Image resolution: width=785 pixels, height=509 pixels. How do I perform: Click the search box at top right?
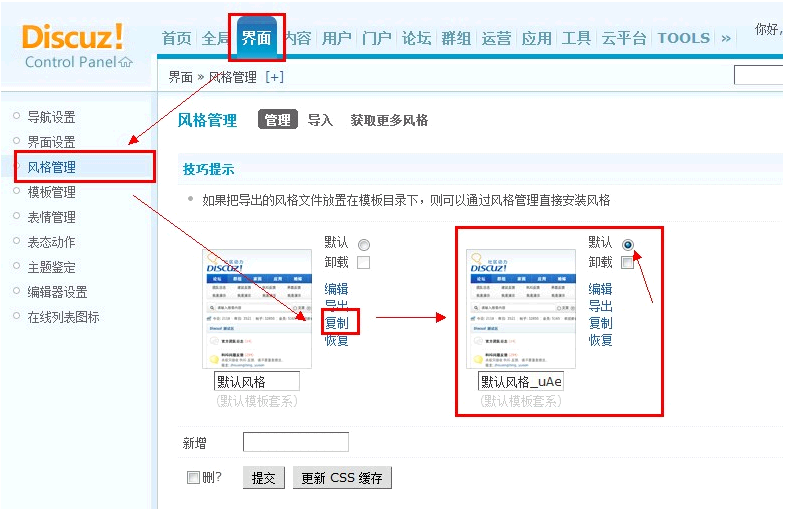758,75
